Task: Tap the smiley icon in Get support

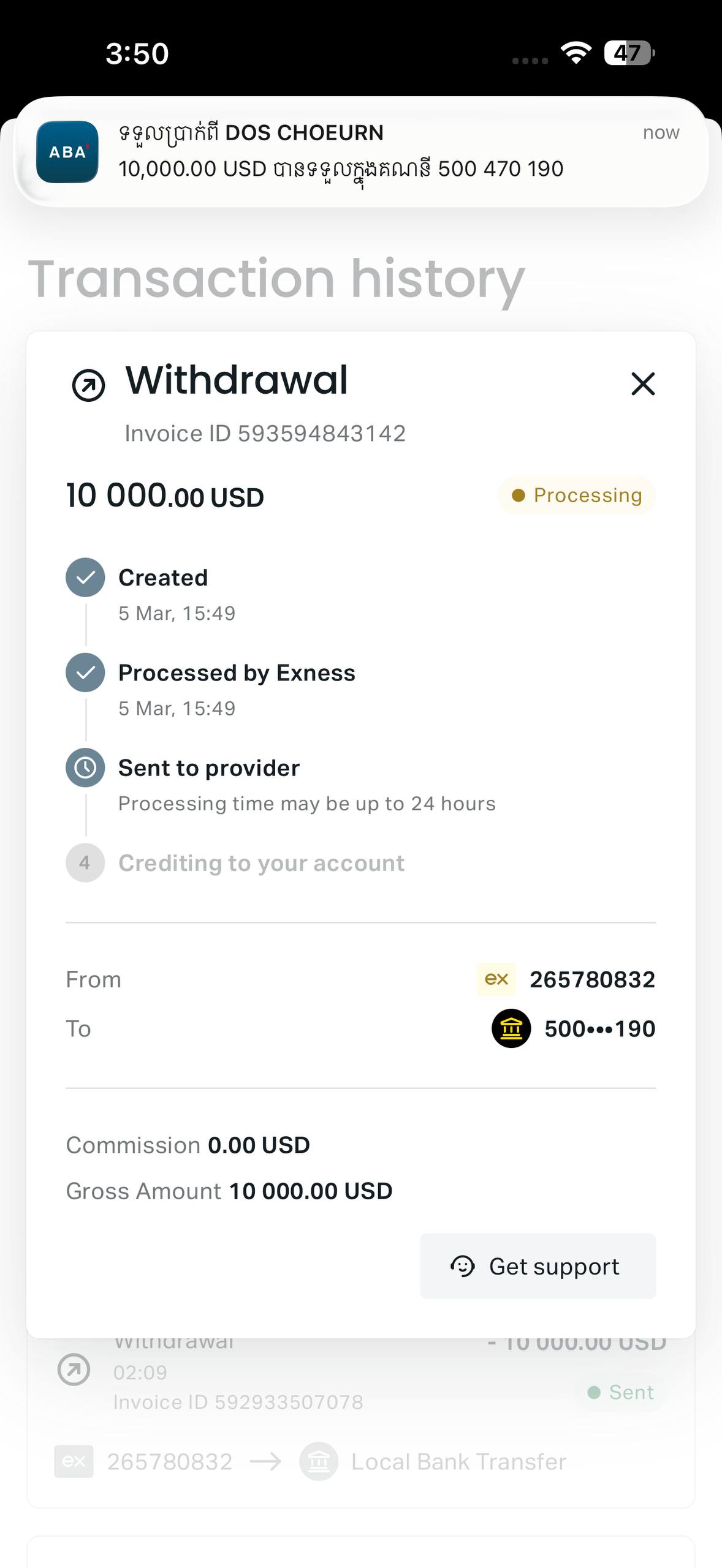Action: [x=463, y=1266]
